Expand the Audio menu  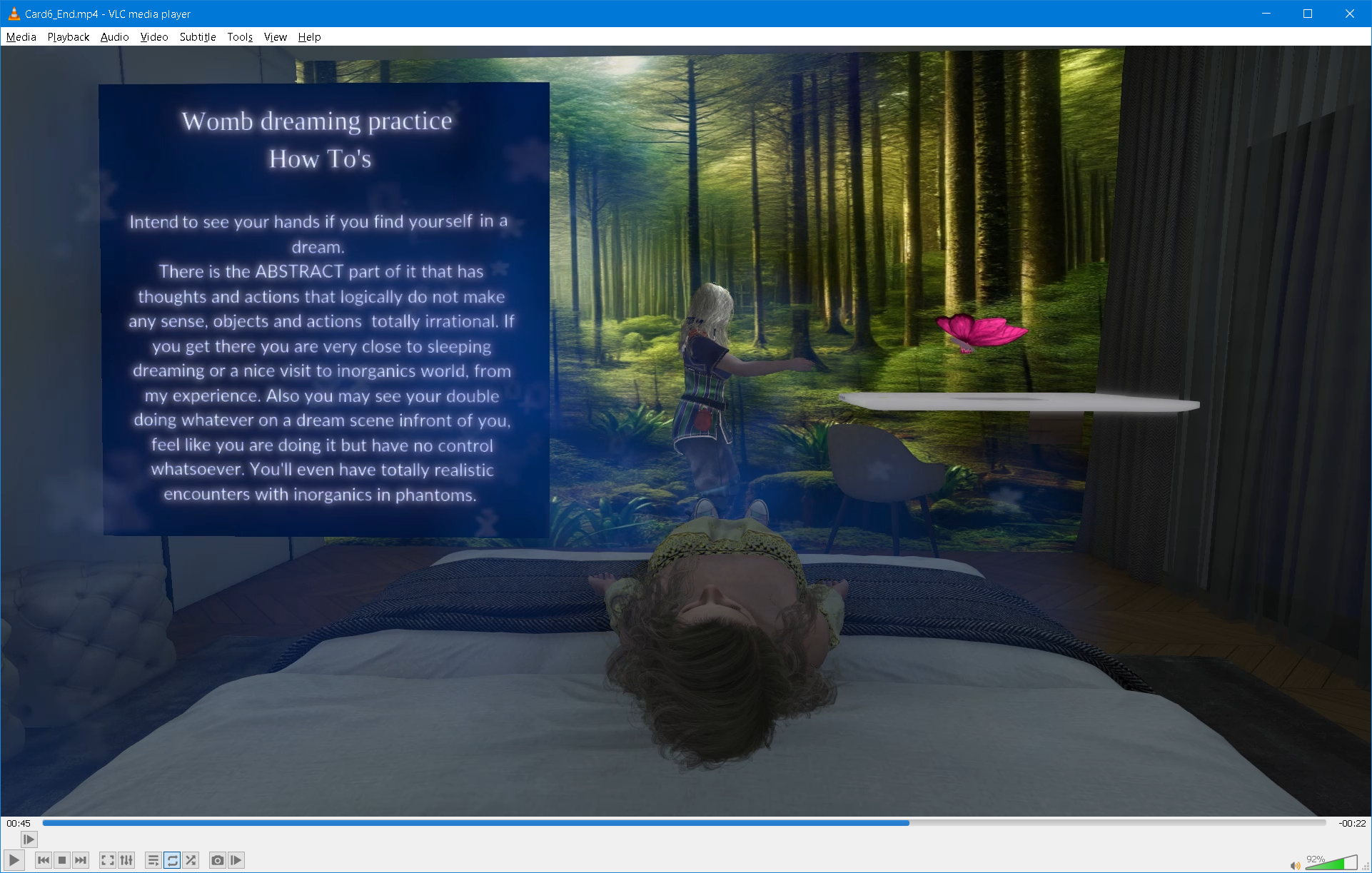pos(114,37)
